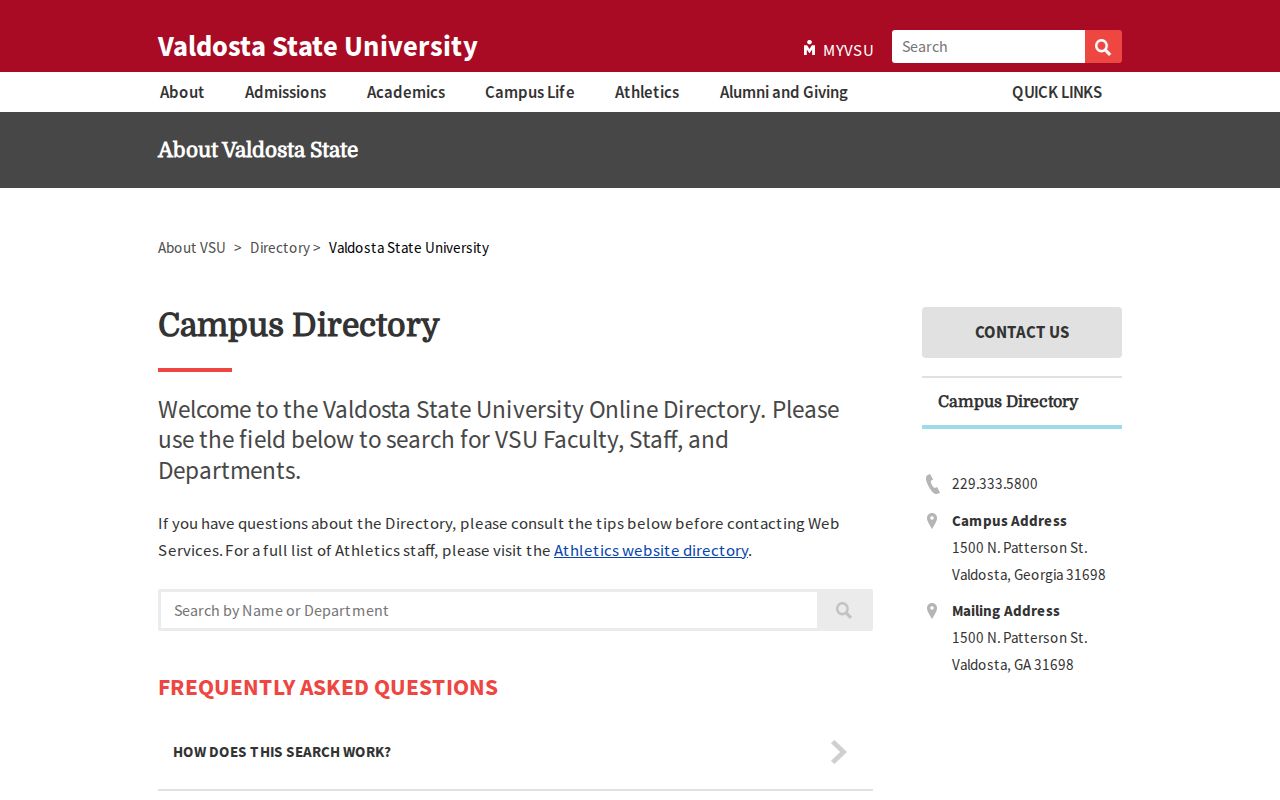Click the 'HOW DOES THIS SEARCH WORK?' question text
The image size is (1280, 800).
[x=282, y=752]
